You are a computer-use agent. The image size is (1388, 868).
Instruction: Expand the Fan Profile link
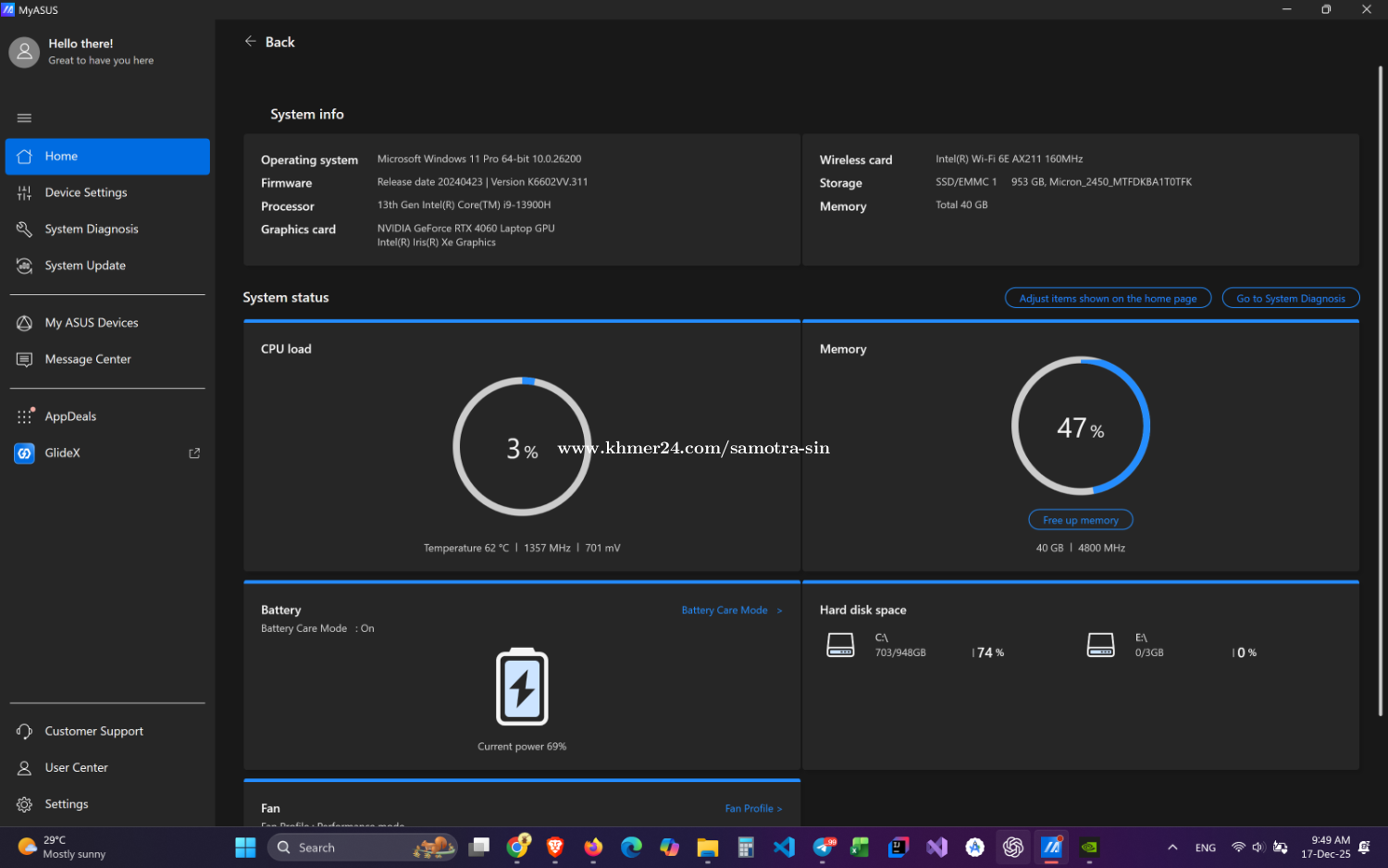coord(753,809)
